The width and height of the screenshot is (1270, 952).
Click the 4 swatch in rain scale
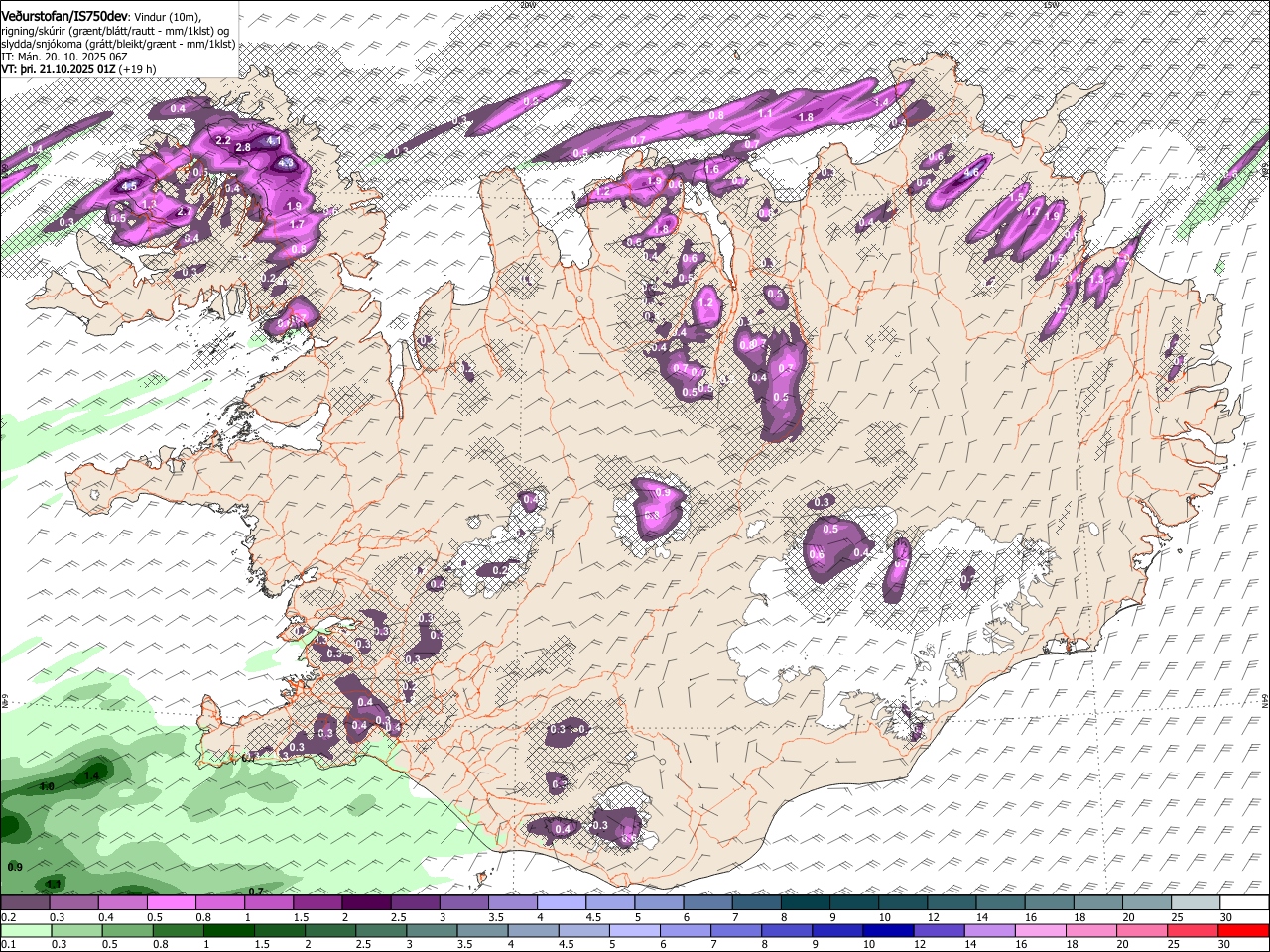pyautogui.click(x=533, y=931)
